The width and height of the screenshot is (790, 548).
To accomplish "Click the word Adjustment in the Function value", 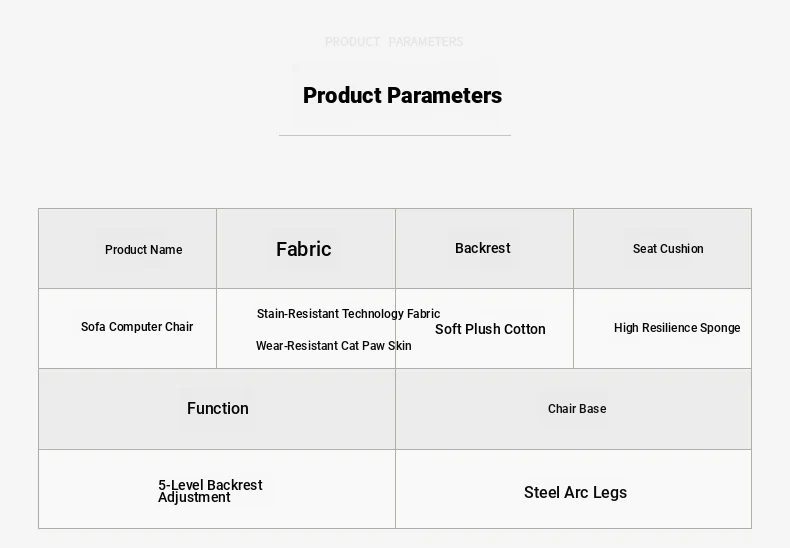I will pyautogui.click(x=194, y=498).
